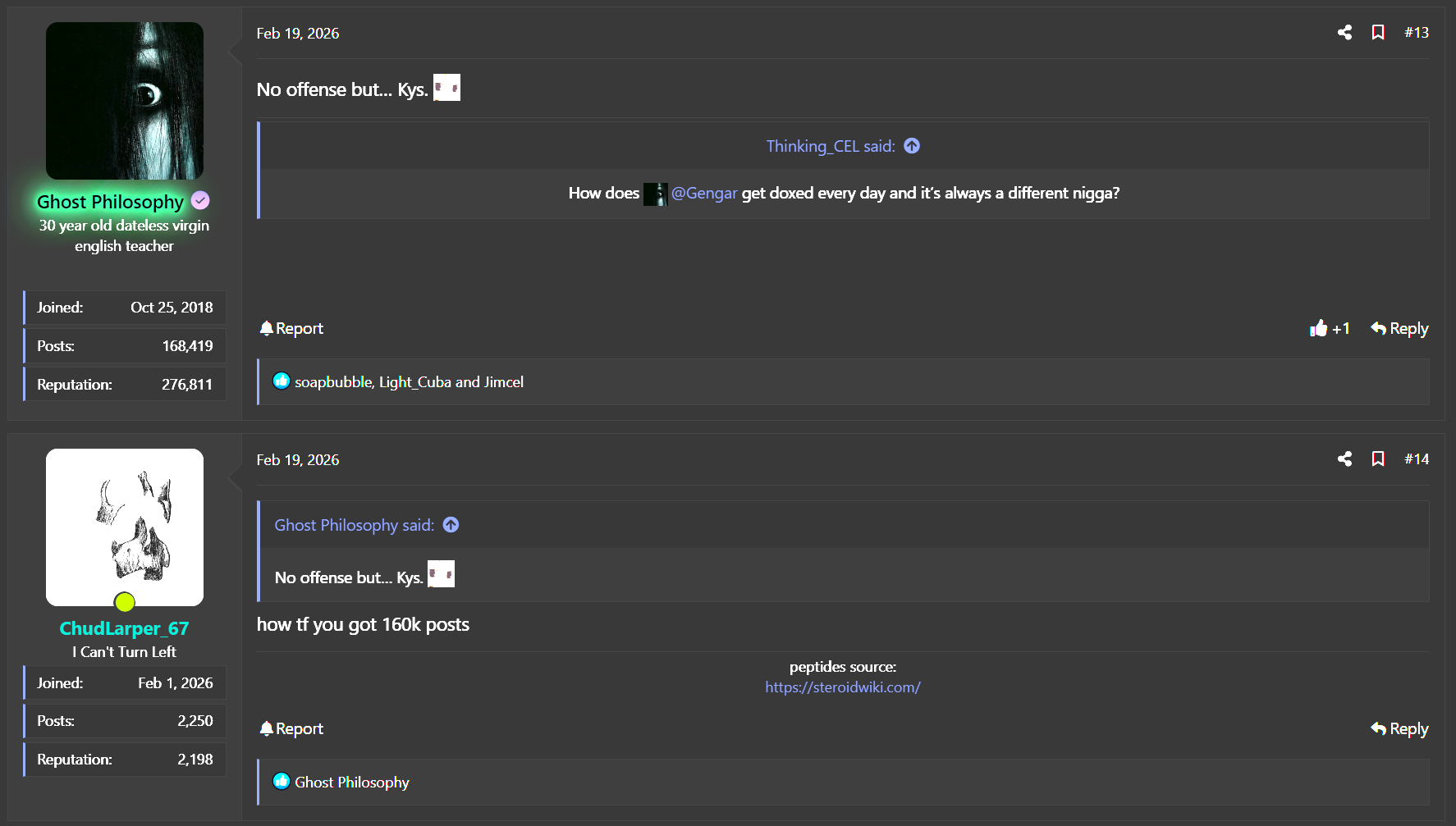
Task: View reactions like icon under post #14
Action: tap(282, 782)
